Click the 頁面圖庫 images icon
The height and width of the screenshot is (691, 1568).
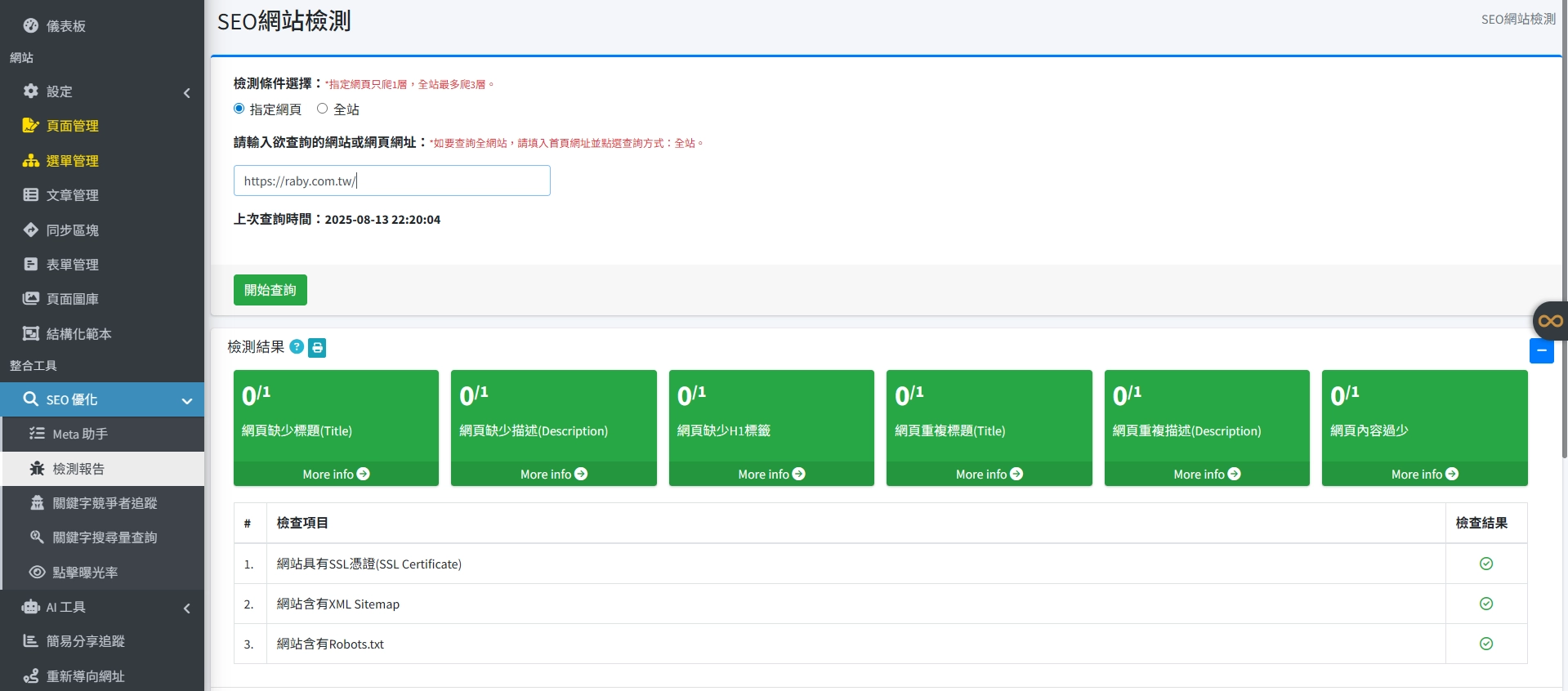coord(31,298)
